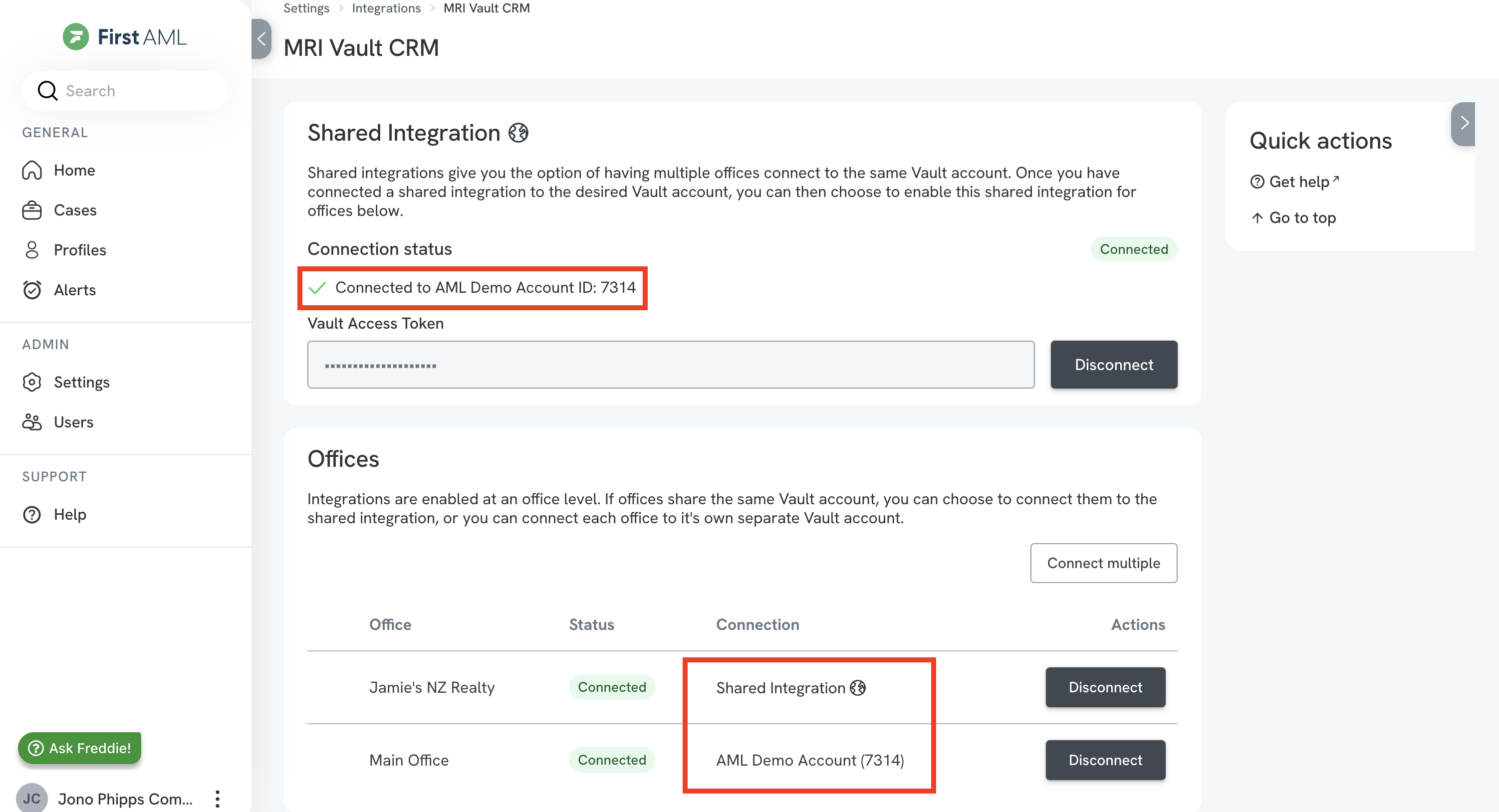Click the Shared Integration globe icon in the heading
This screenshot has height=812, width=1499.
tap(518, 133)
